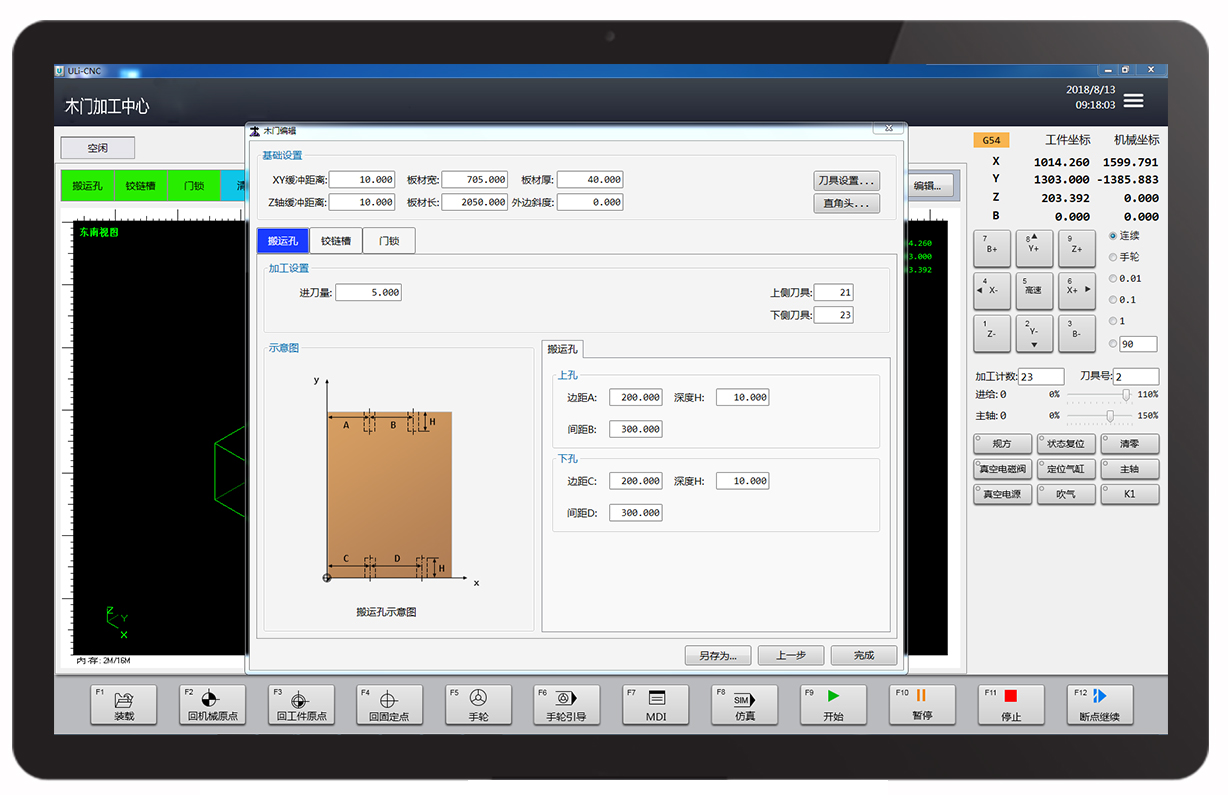This screenshot has height=795, width=1228.
Task: Select the 手轮 handwheel mode radio
Action: tap(1114, 257)
